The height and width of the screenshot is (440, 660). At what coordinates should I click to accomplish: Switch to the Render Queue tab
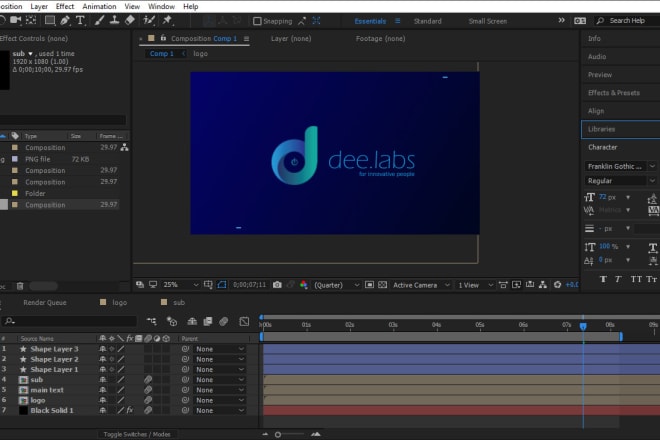pyautogui.click(x=45, y=302)
